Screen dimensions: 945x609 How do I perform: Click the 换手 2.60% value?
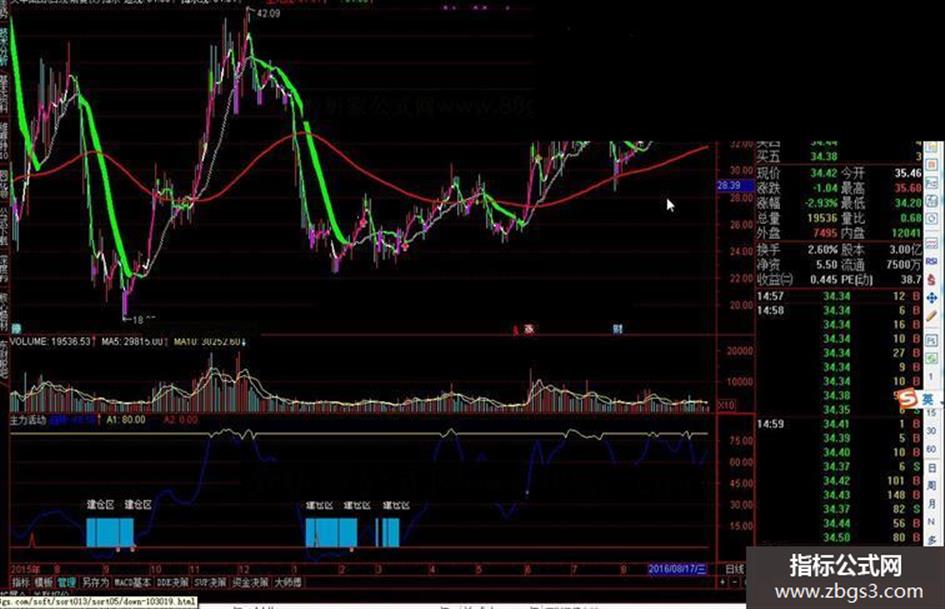[823, 250]
